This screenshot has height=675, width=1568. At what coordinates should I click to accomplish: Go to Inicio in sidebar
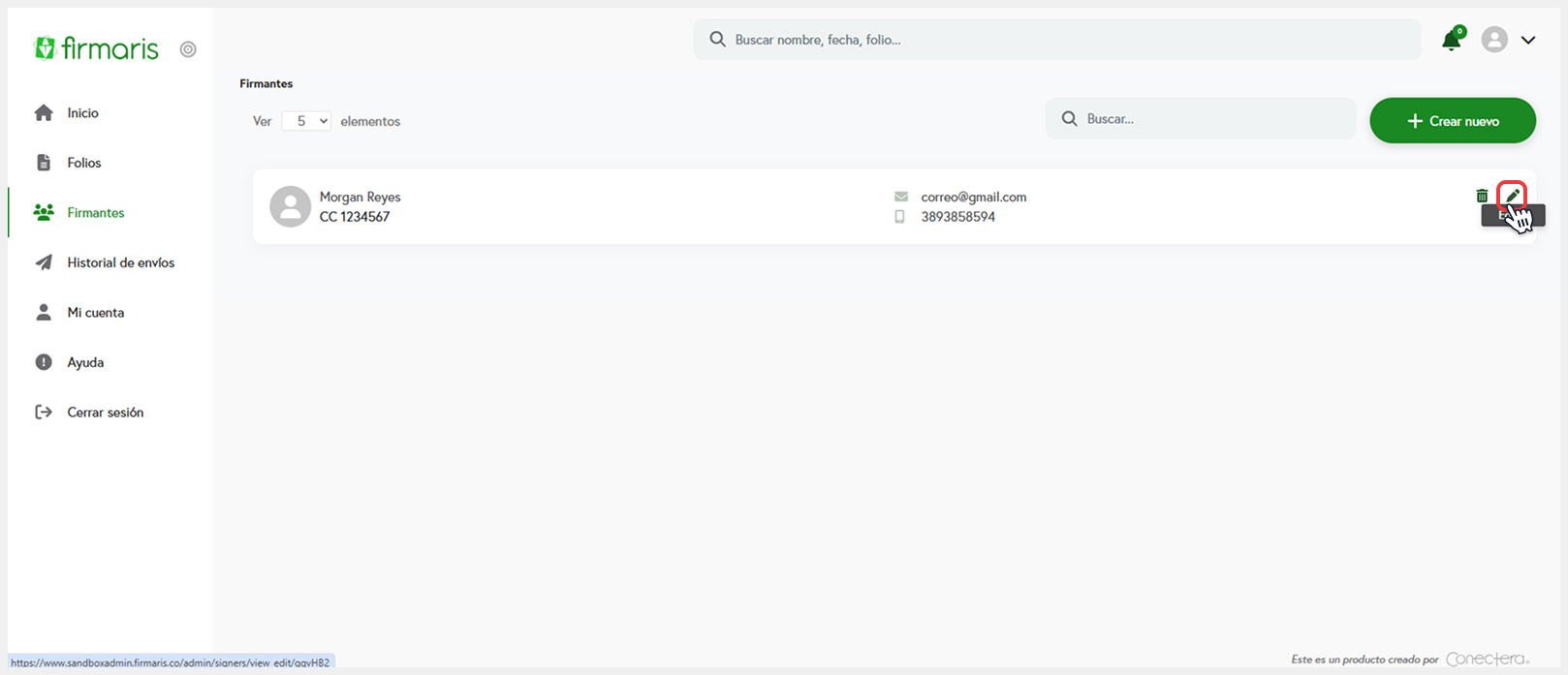click(82, 113)
